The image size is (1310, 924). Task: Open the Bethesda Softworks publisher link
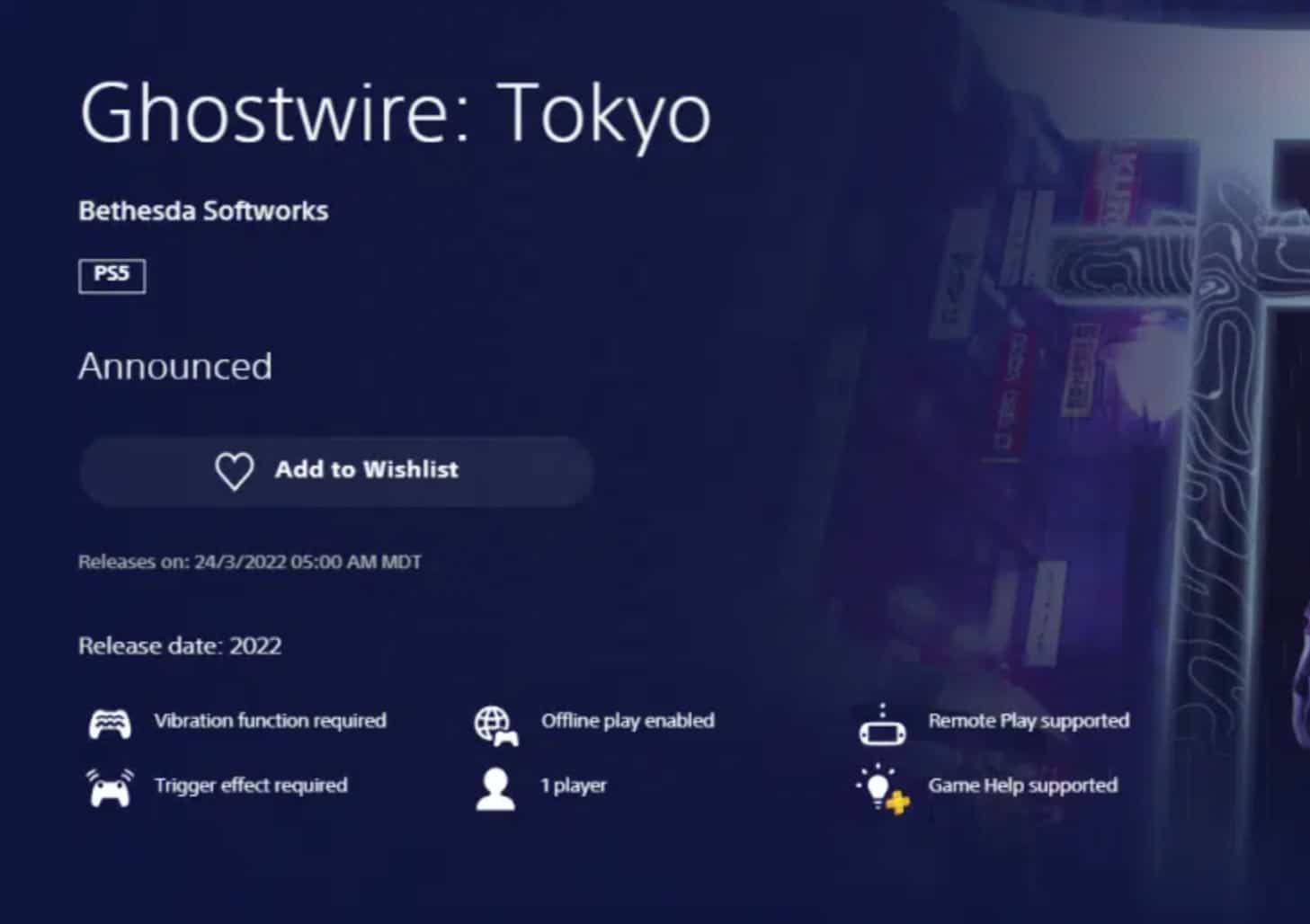203,211
